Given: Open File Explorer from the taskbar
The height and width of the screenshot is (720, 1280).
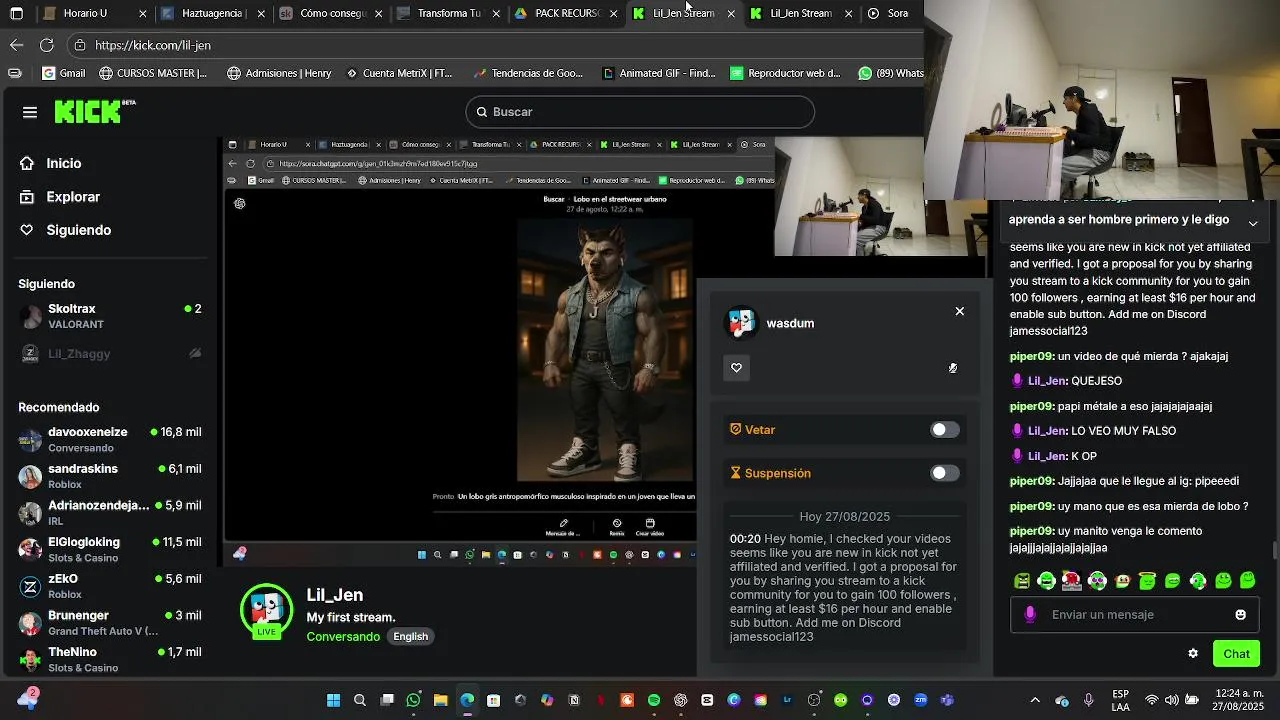Looking at the screenshot, I should point(440,700).
